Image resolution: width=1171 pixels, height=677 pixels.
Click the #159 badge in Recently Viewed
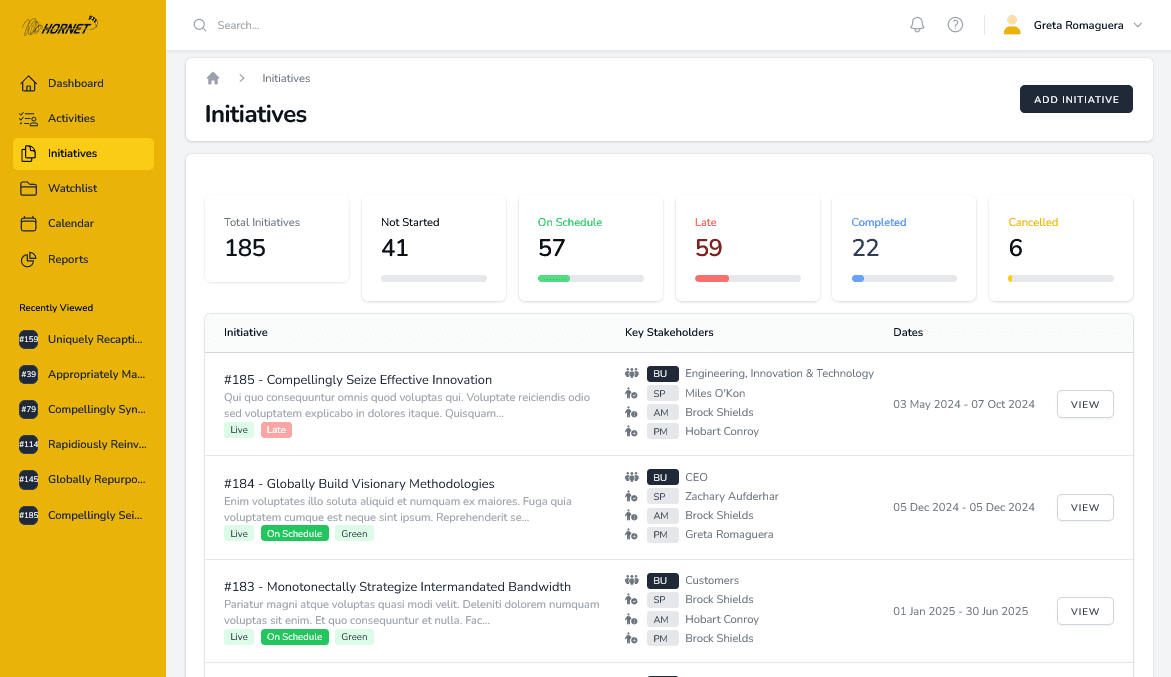[28, 340]
